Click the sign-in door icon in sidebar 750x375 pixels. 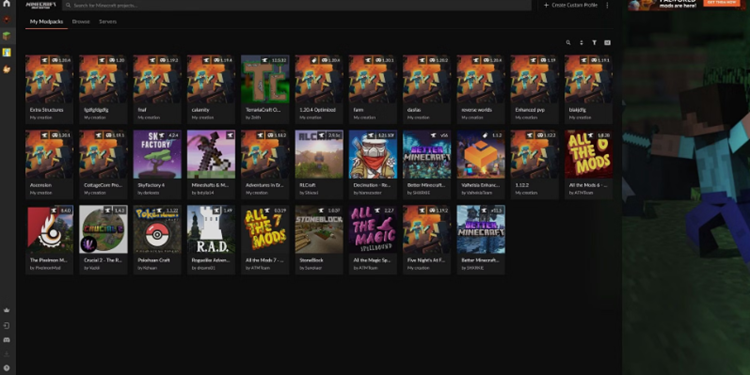[x=6, y=325]
